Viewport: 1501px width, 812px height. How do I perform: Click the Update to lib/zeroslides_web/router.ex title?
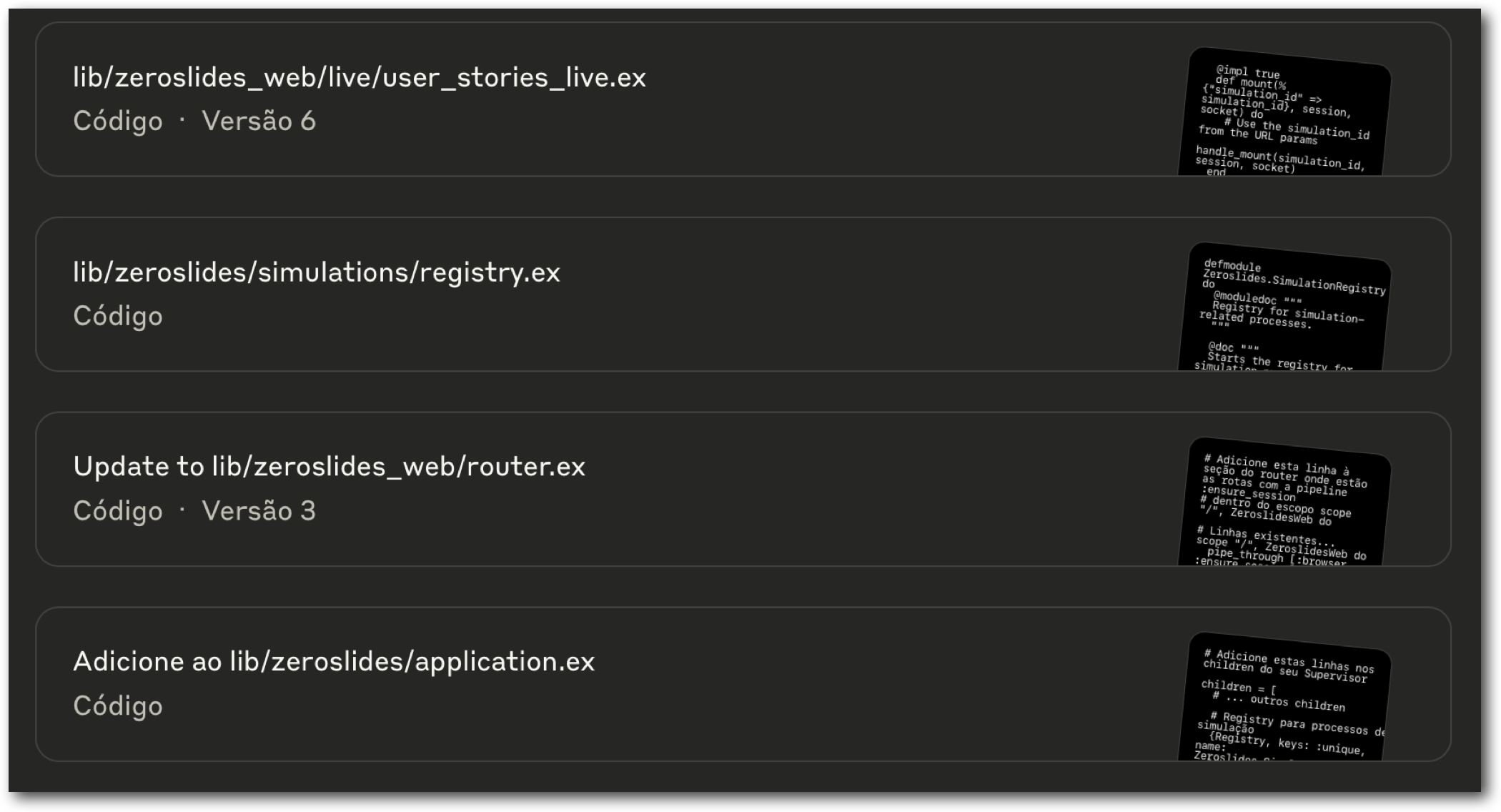tap(330, 467)
